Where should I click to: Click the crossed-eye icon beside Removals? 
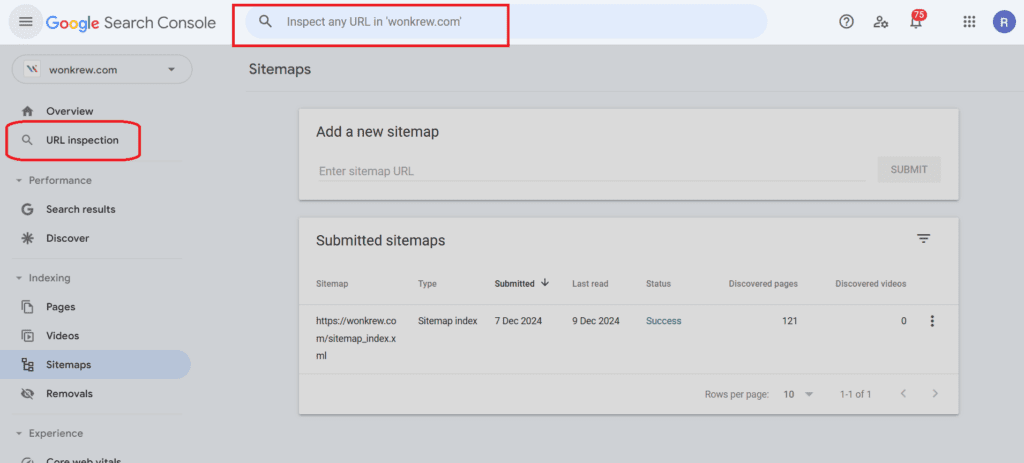click(x=27, y=394)
